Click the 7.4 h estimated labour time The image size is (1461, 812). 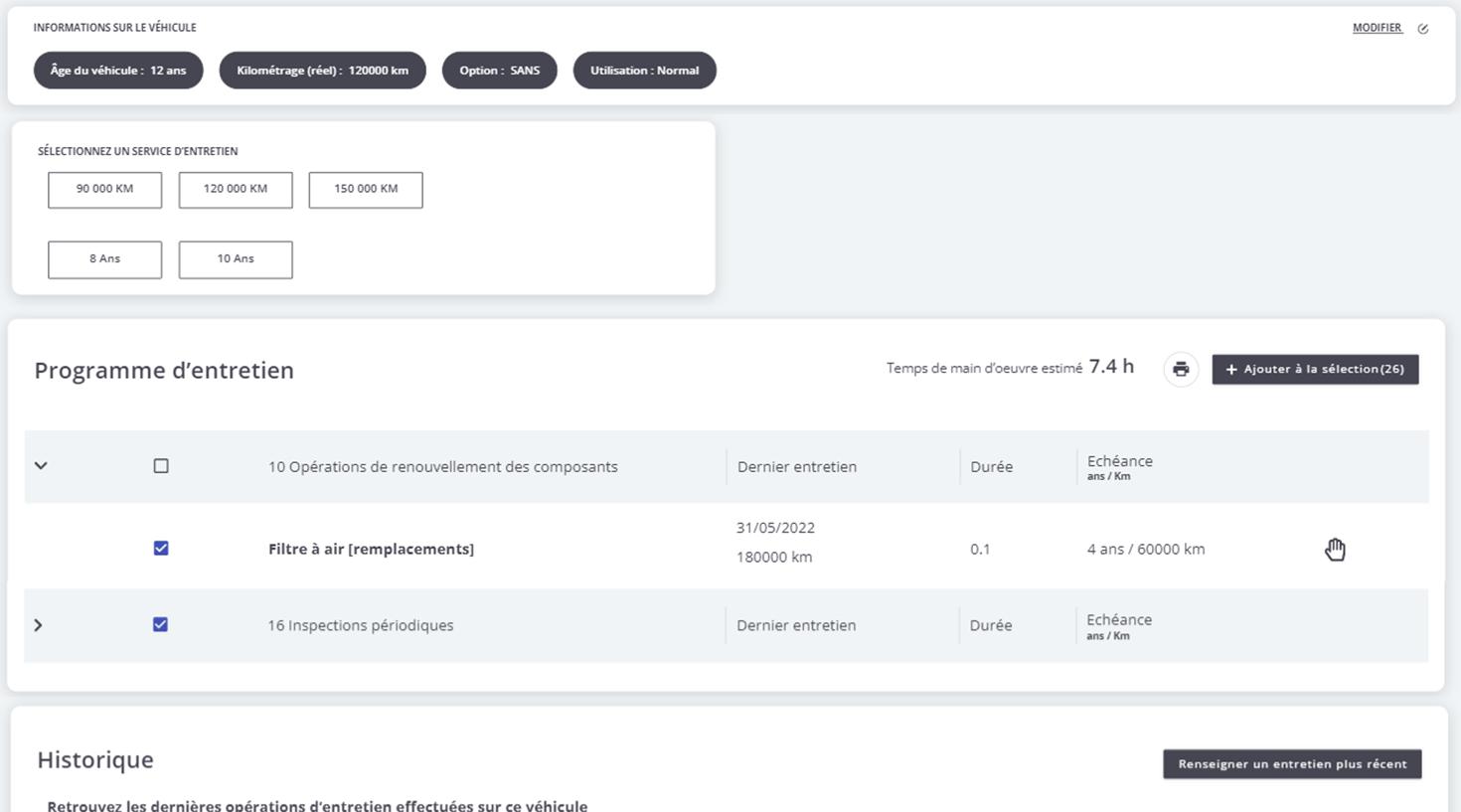pyautogui.click(x=1111, y=367)
